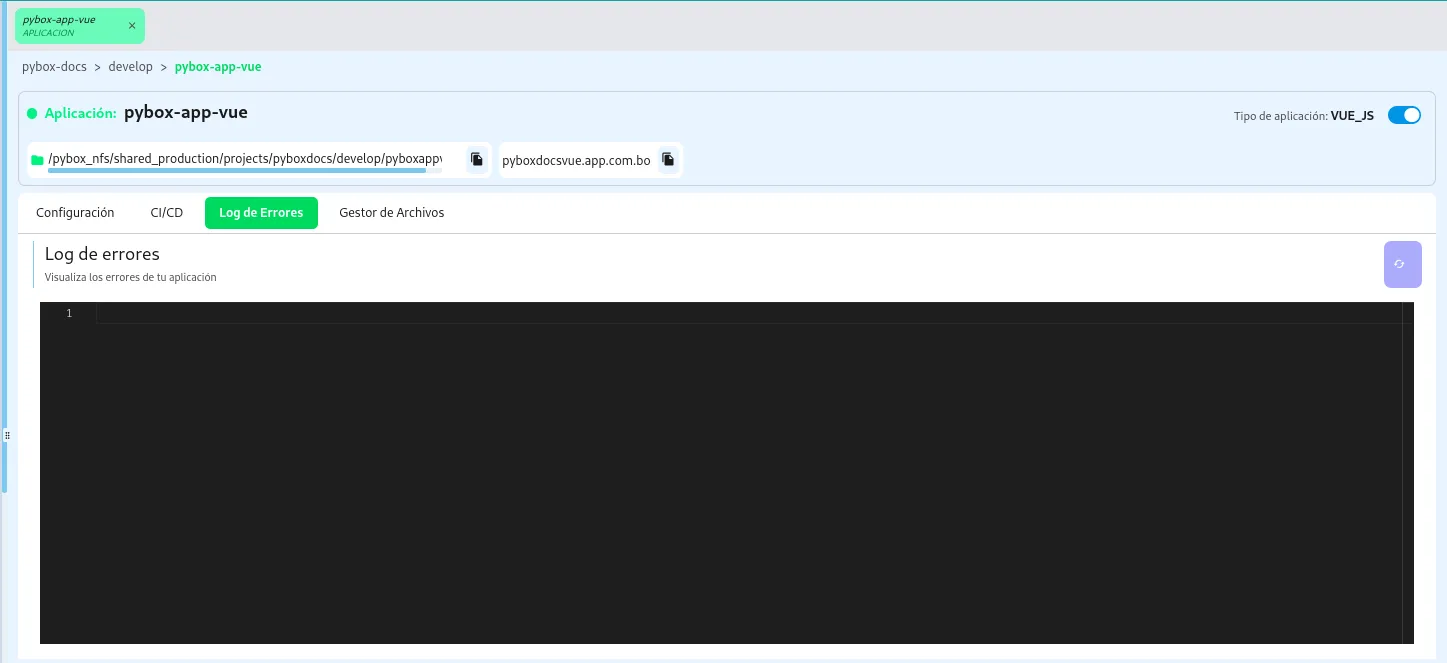Click 'Visualiza los errores de tu aplicación' subtitle
Image resolution: width=1447 pixels, height=663 pixels.
[x=130, y=277]
